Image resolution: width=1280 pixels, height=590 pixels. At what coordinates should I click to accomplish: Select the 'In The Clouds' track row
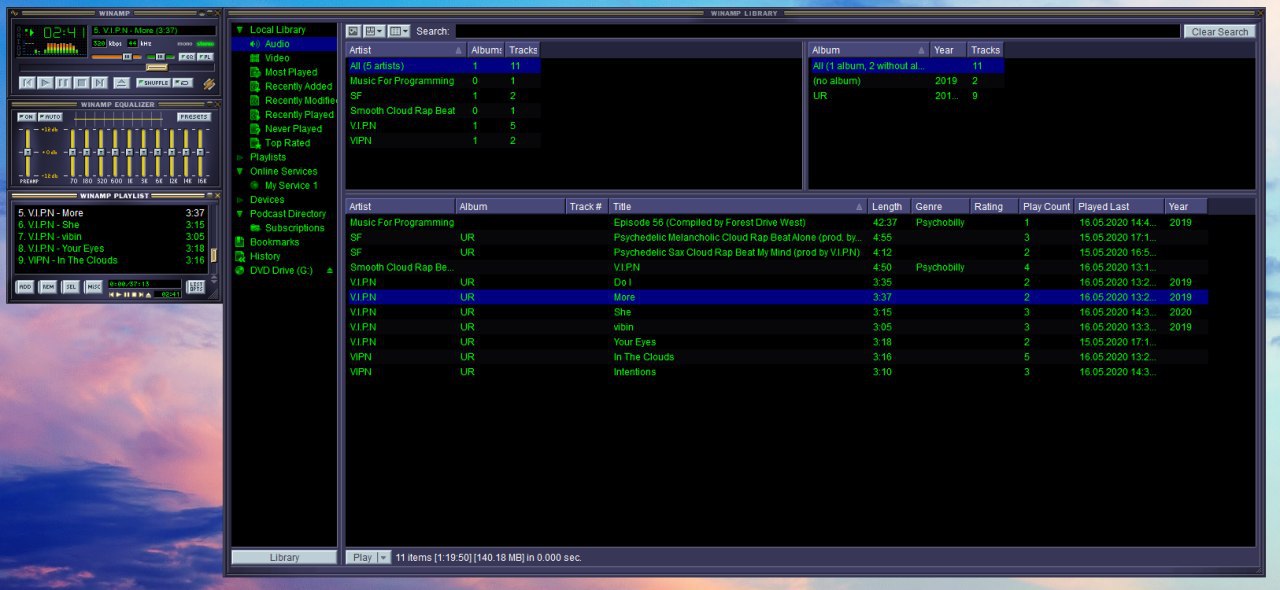(776, 357)
